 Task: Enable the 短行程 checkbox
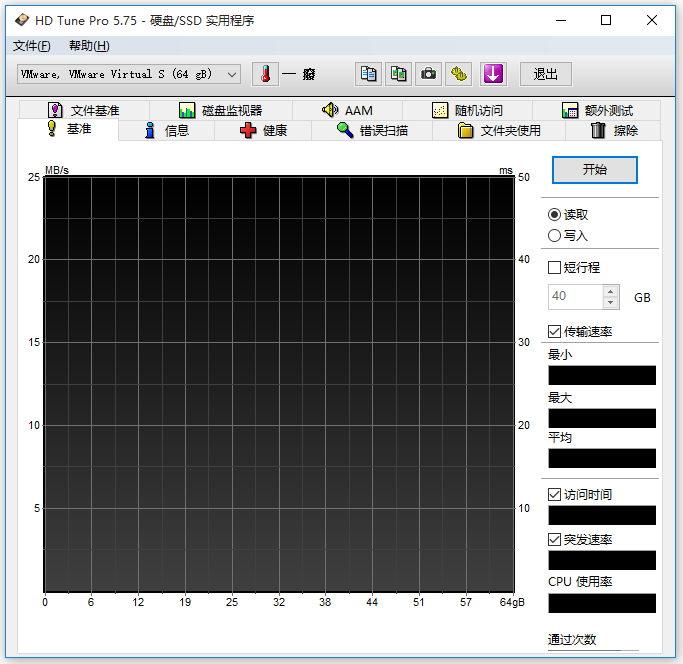(555, 268)
